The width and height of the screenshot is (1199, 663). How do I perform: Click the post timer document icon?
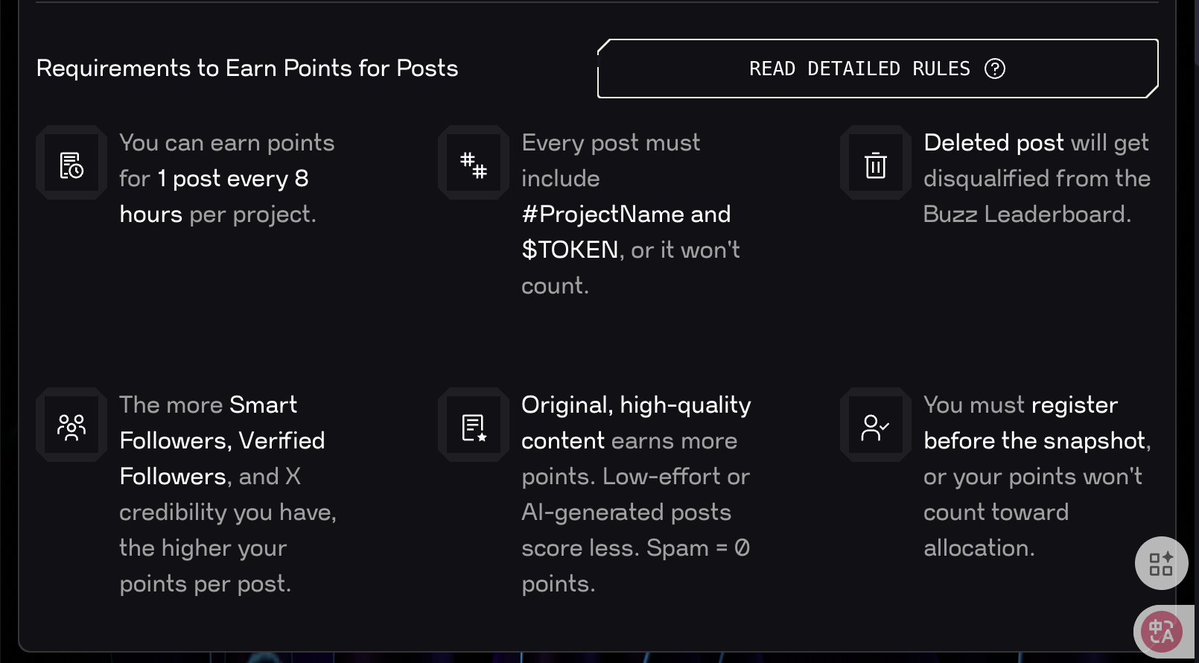[x=72, y=164]
